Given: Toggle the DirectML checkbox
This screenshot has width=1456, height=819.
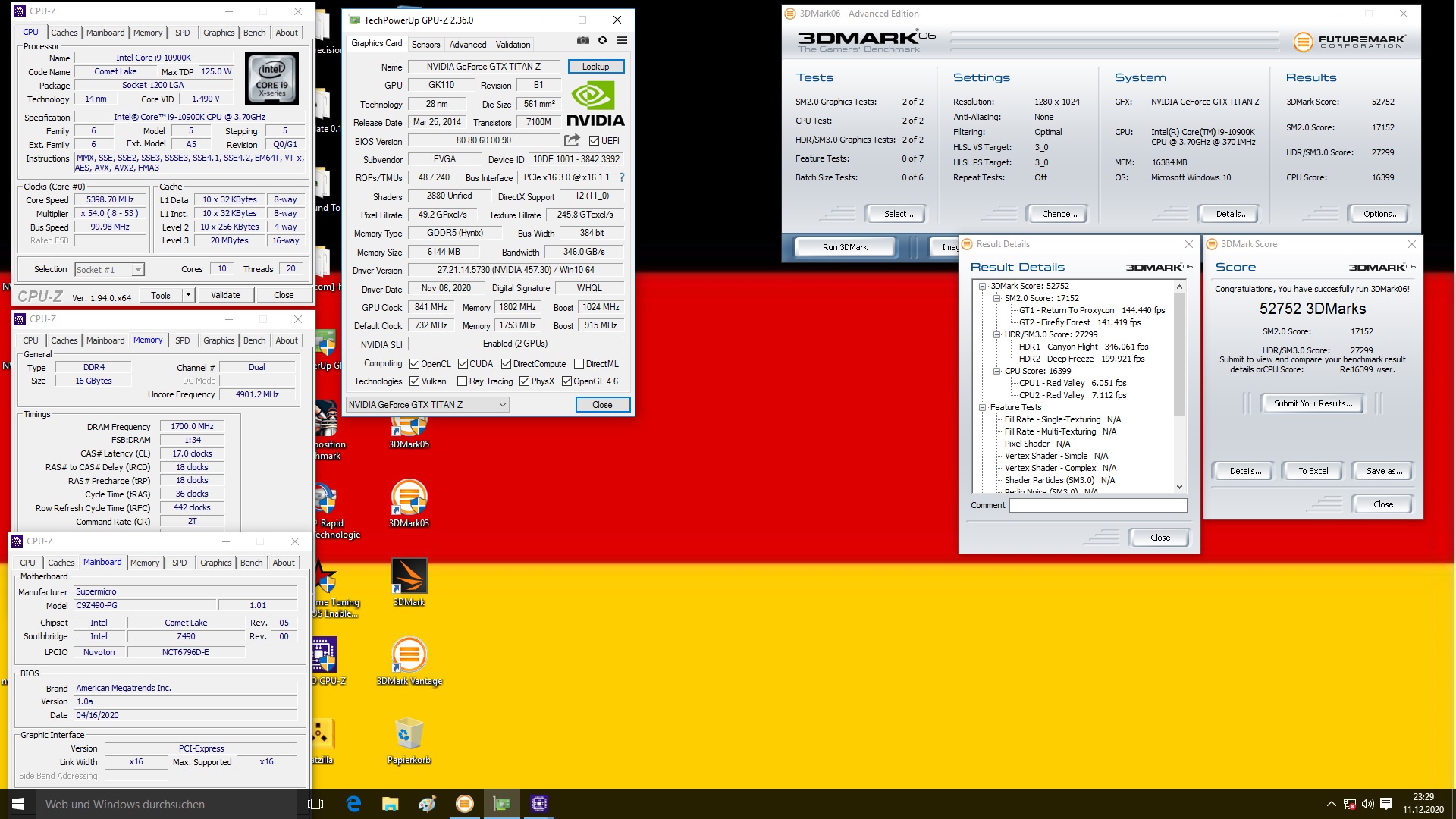Looking at the screenshot, I should click(579, 364).
